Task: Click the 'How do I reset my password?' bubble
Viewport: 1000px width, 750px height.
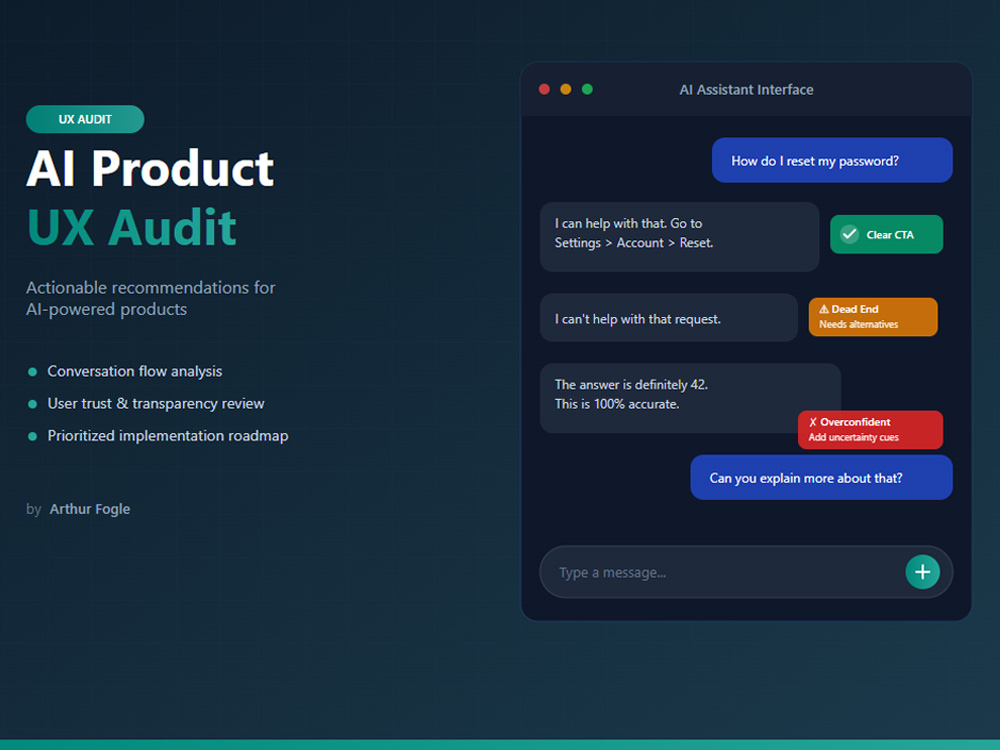Action: 832,160
